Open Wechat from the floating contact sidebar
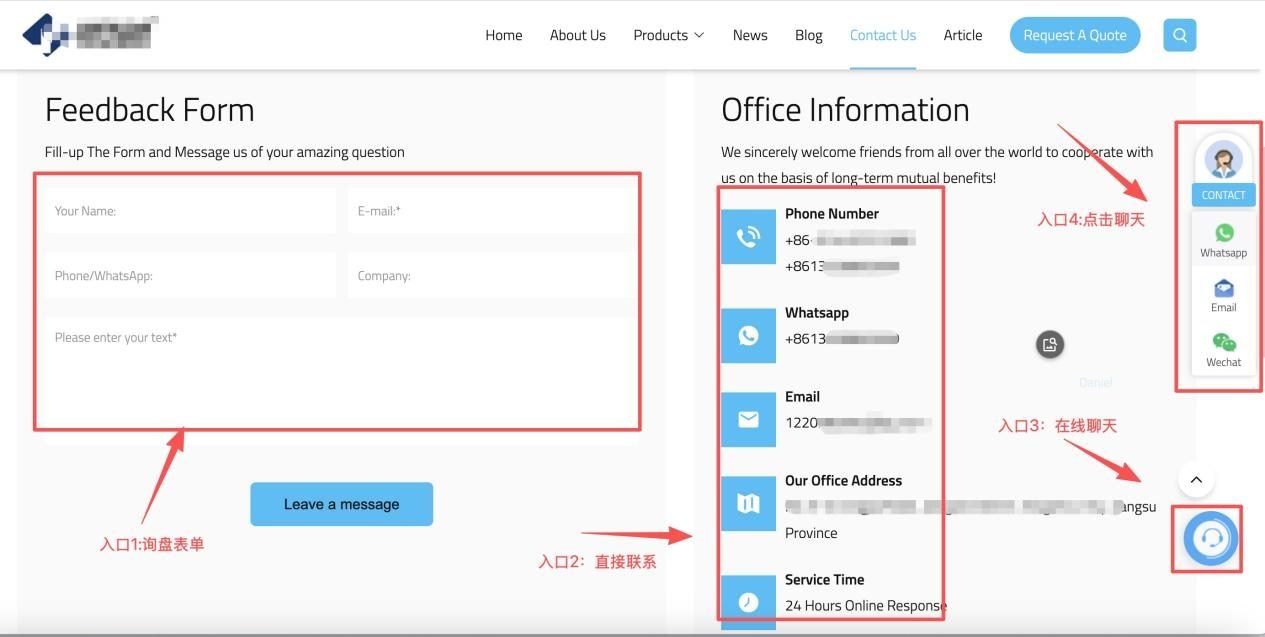1265x637 pixels. (1224, 351)
